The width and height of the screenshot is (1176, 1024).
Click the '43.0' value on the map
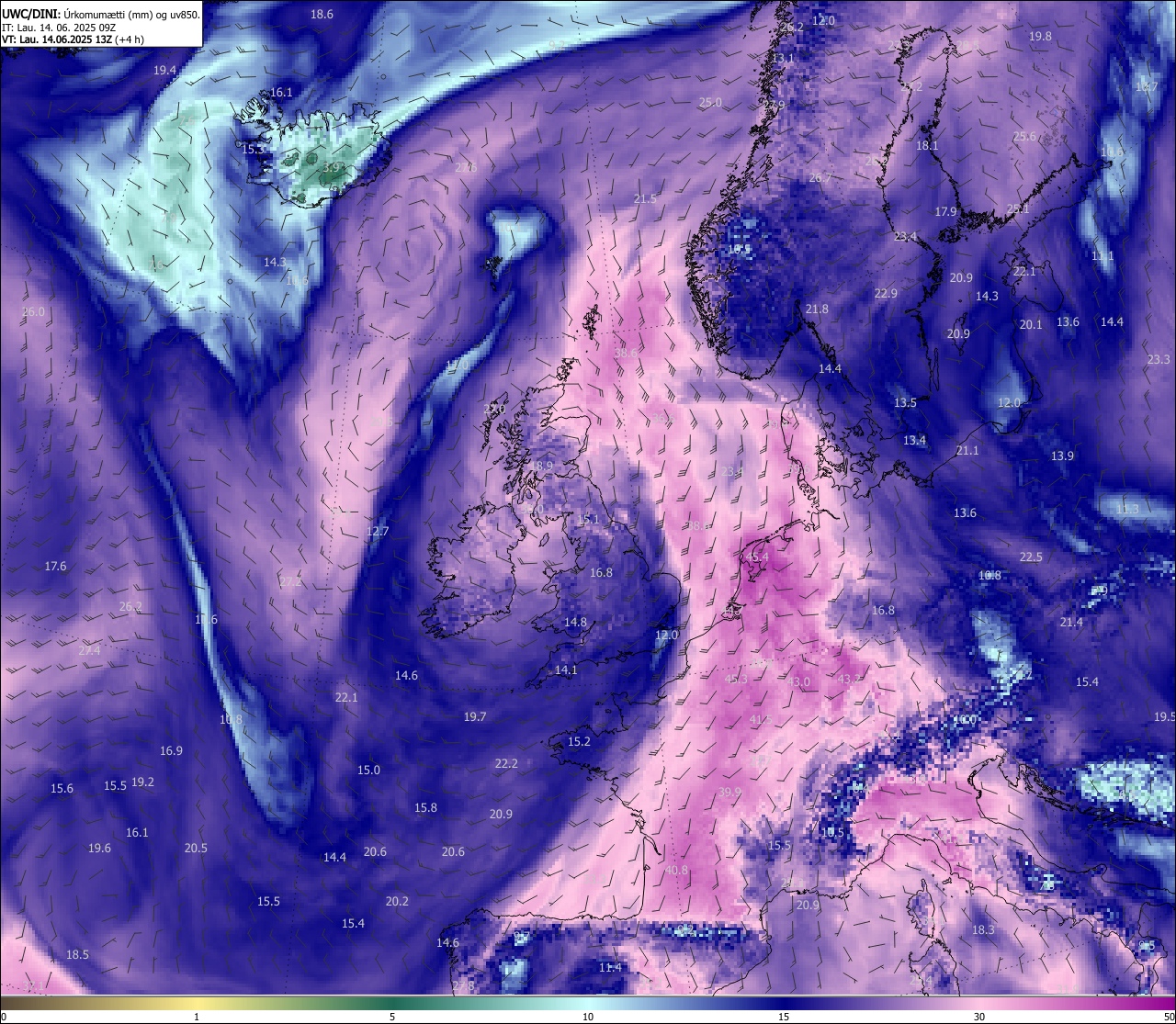tap(799, 682)
